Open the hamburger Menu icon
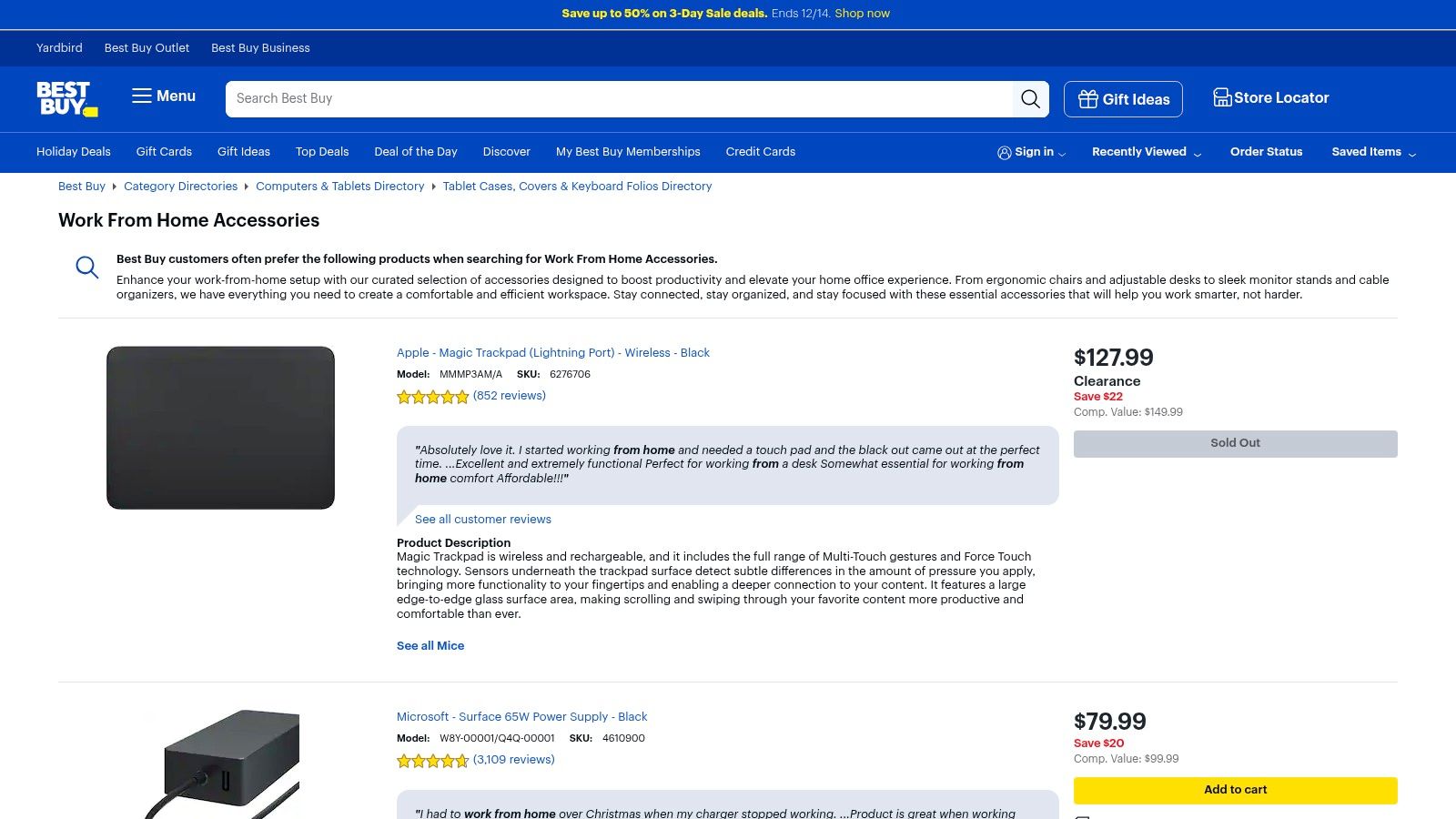Screen dimensions: 1456x819 (x=142, y=96)
